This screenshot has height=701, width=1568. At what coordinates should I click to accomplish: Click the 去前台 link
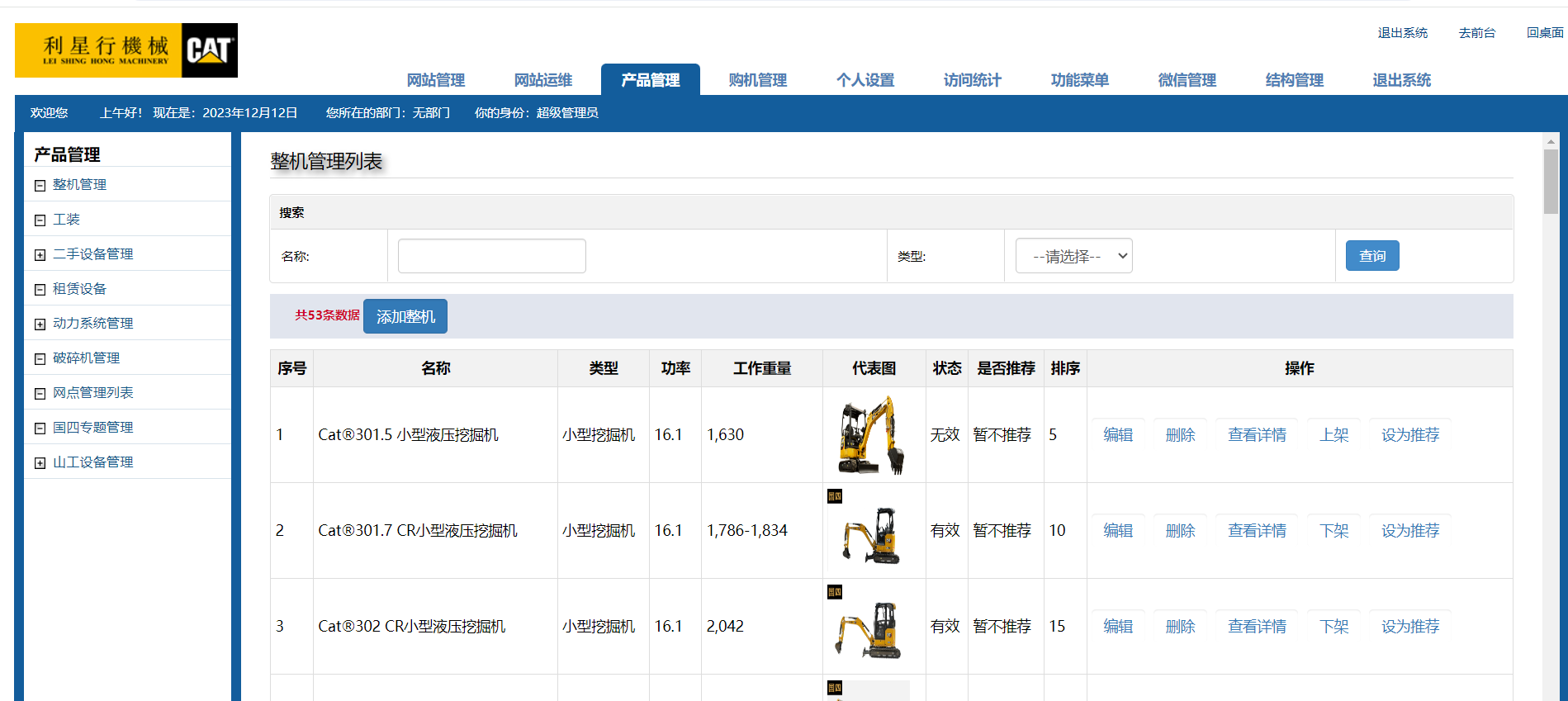click(x=1477, y=33)
